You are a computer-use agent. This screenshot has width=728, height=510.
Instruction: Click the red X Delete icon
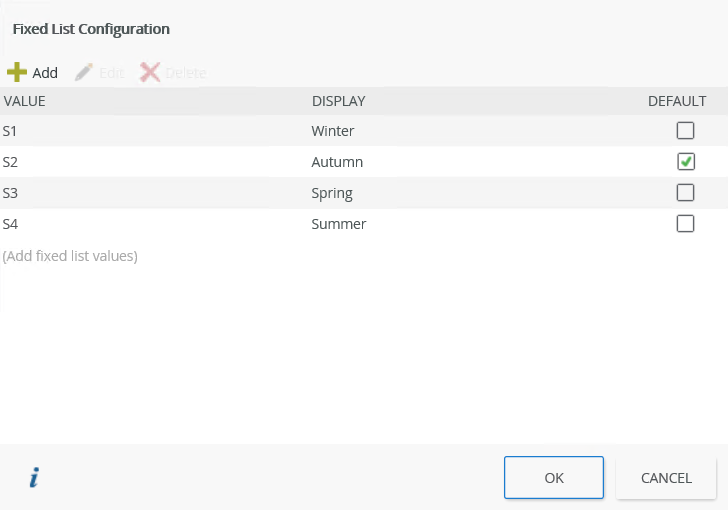tap(150, 72)
